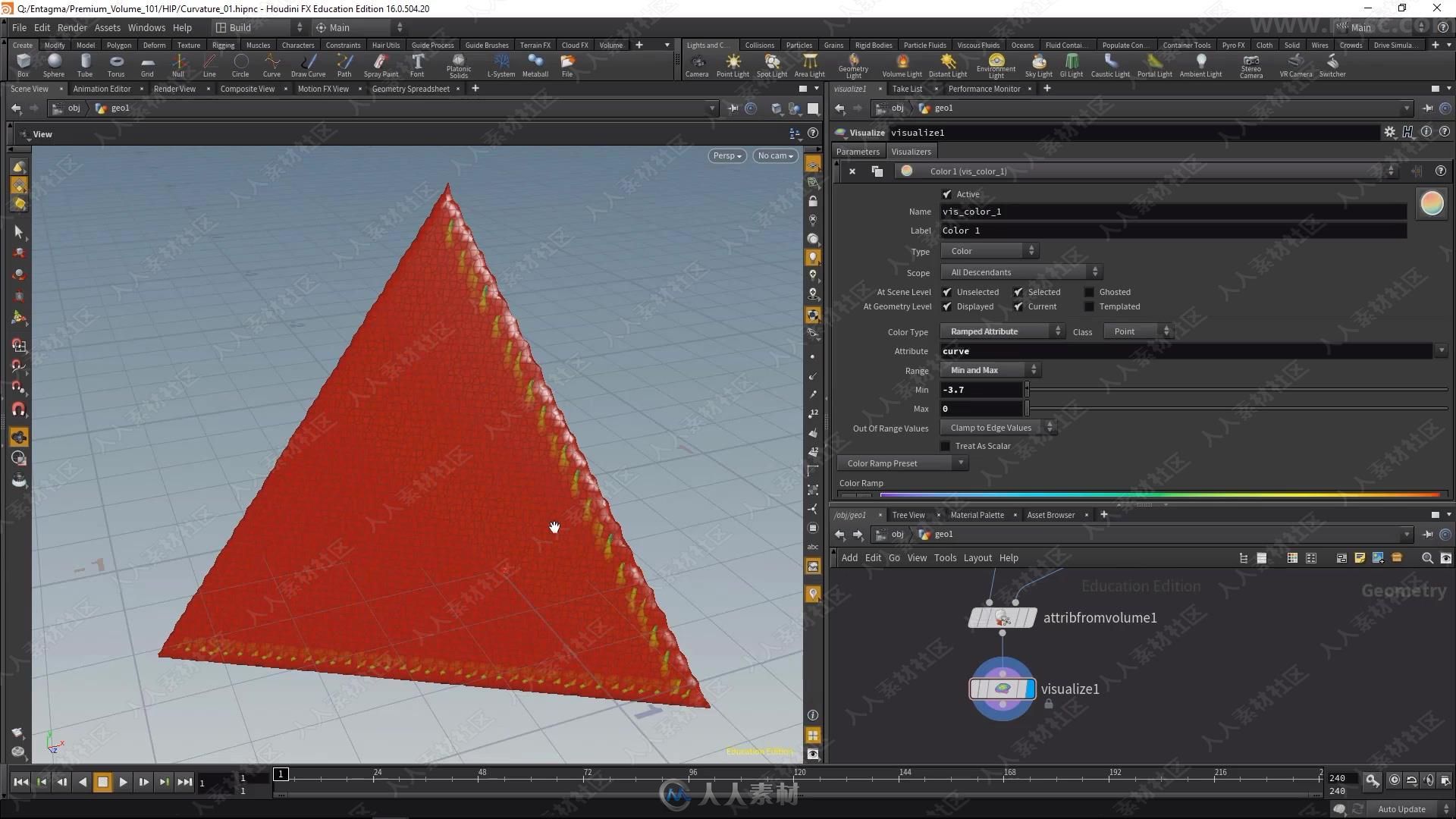This screenshot has height=819, width=1456.
Task: Toggle the Selected checkbox
Action: pos(1018,292)
